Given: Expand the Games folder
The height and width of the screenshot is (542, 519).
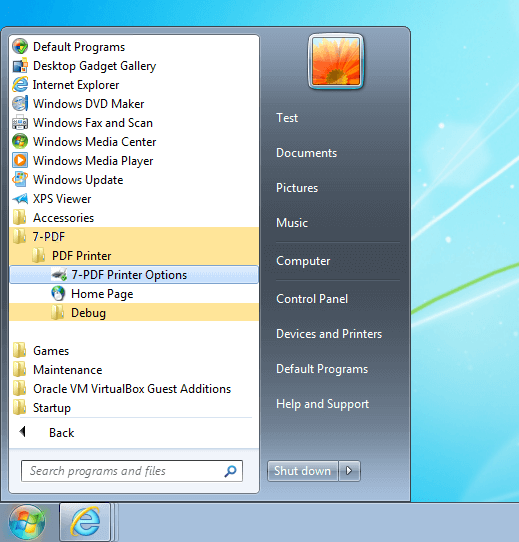Looking at the screenshot, I should pos(134,351).
